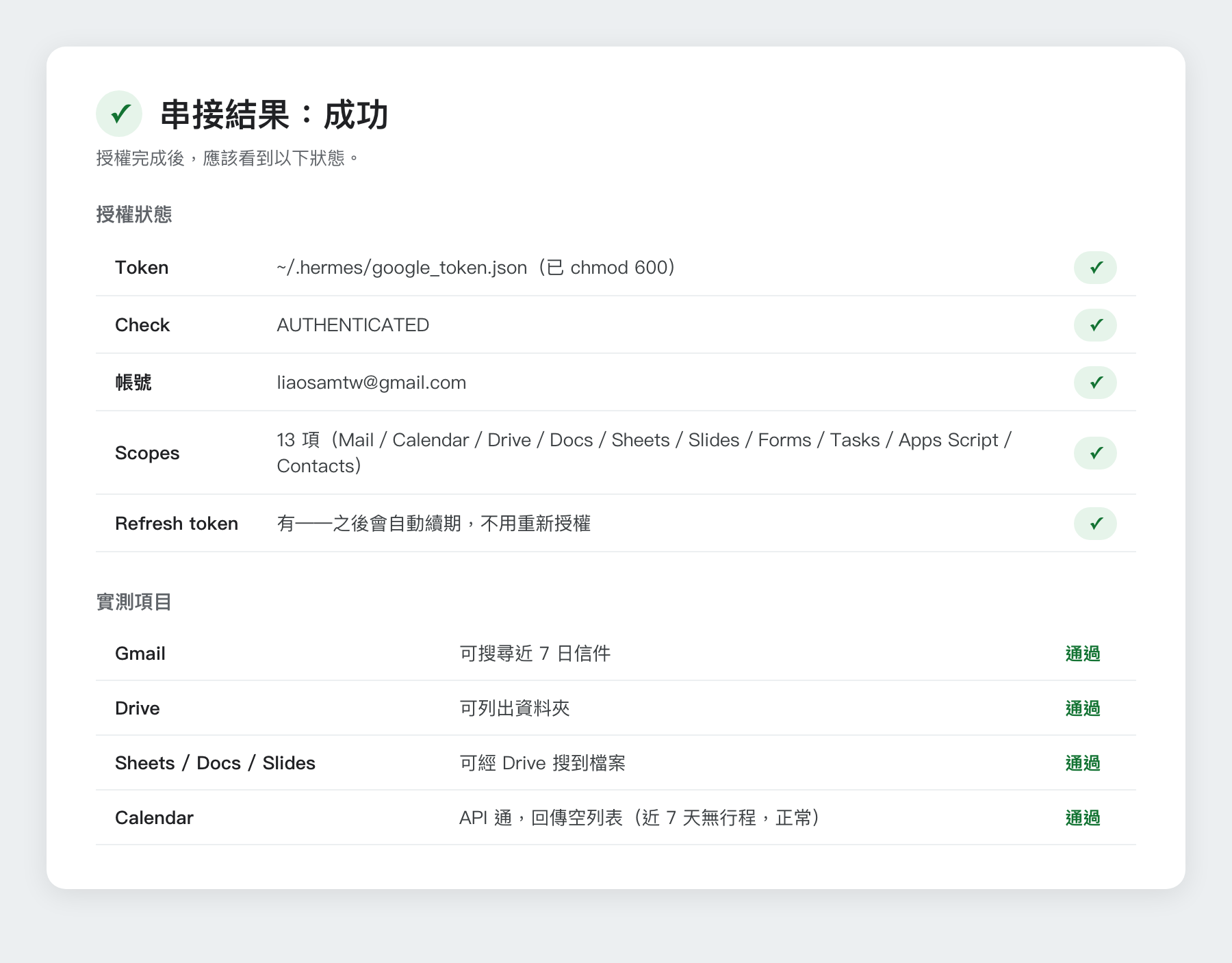Image resolution: width=1232 pixels, height=963 pixels.
Task: Click the text API 通，回傳空列表
Action: [x=541, y=818]
